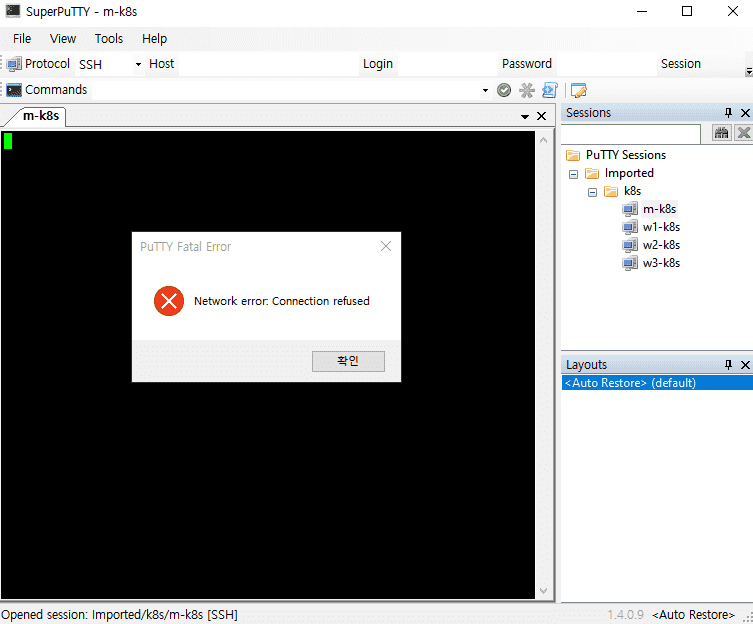The width and height of the screenshot is (753, 624).
Task: Close the Layouts panel
Action: (x=745, y=365)
